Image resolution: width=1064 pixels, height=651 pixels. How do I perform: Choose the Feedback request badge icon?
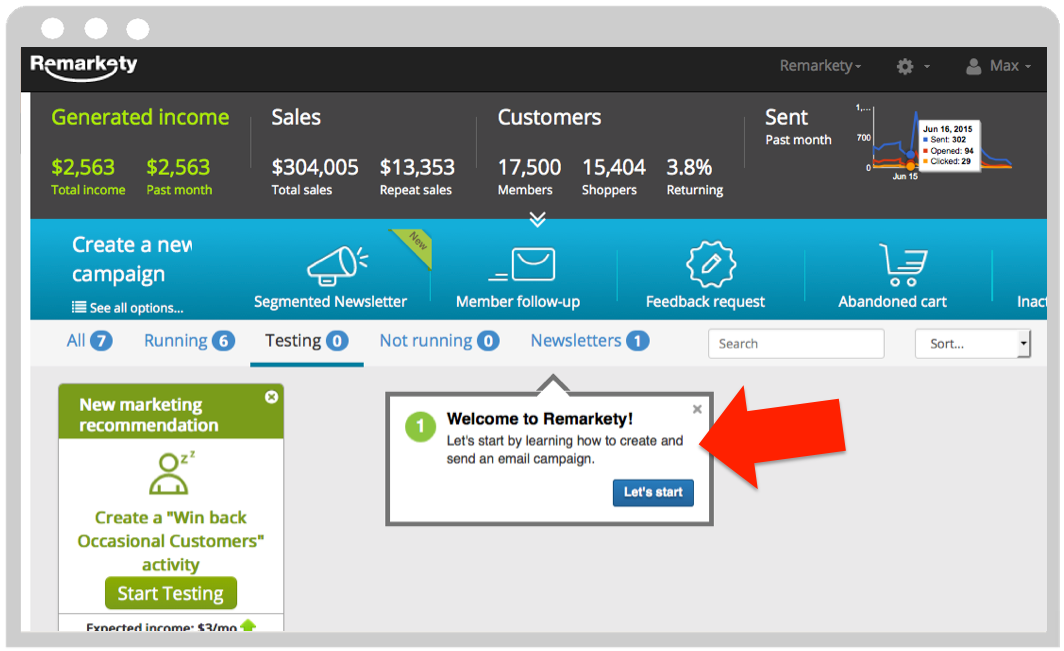[x=710, y=265]
